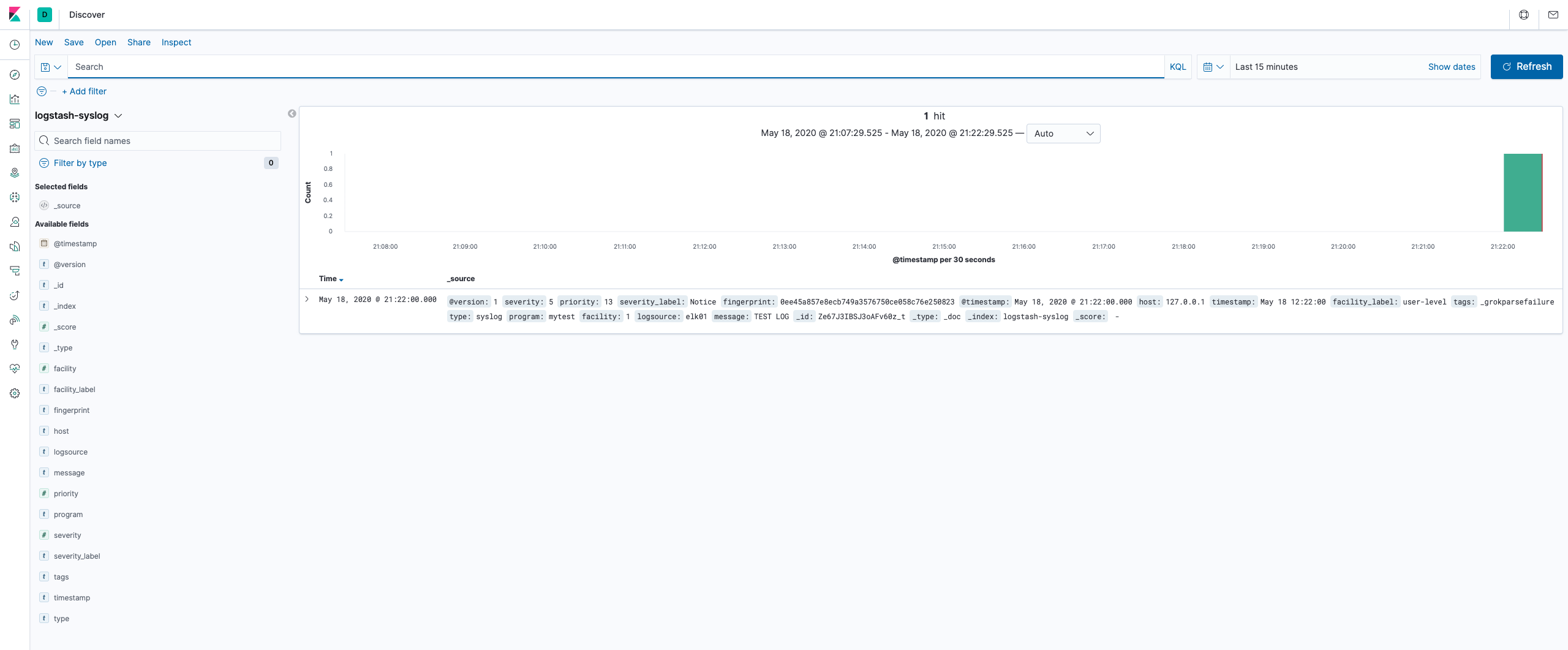Image resolution: width=1568 pixels, height=650 pixels.
Task: Open Logs icon in sidebar
Action: (15, 246)
